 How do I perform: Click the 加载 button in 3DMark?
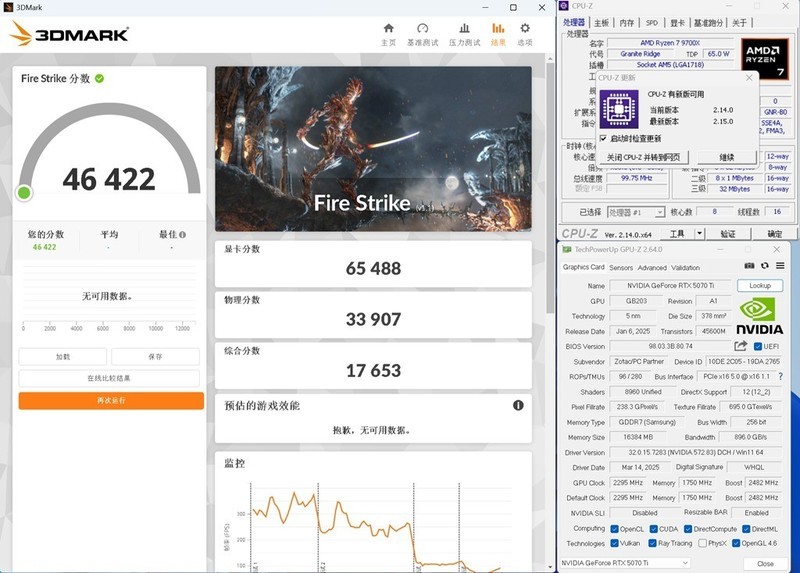click(x=63, y=357)
